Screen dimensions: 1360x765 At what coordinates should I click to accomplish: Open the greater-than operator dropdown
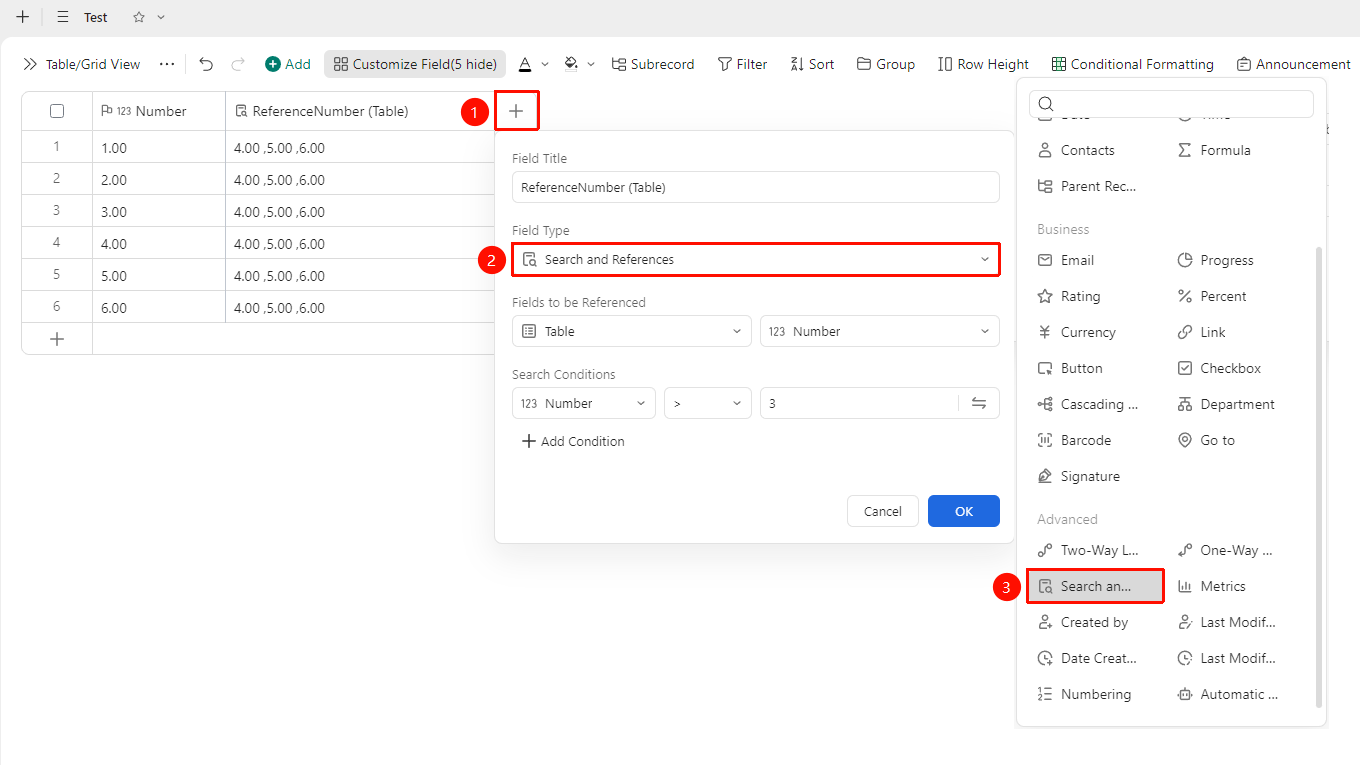pyautogui.click(x=708, y=403)
